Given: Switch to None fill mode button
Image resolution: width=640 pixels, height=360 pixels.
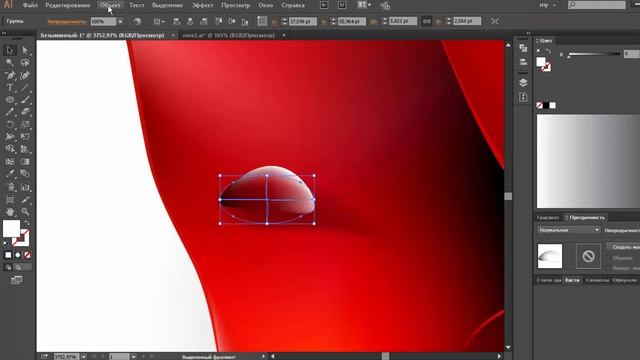Looking at the screenshot, I should tap(27, 255).
